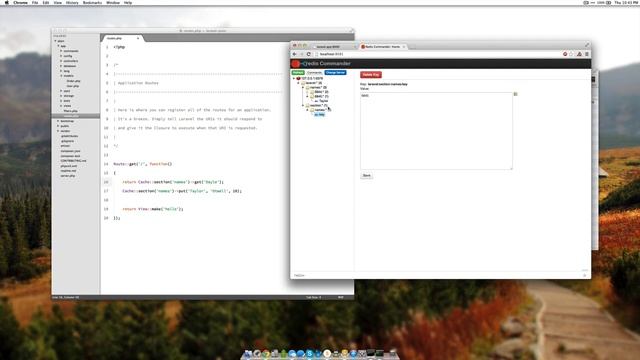Select the Redis Commander: Home browser tab

pos(382,47)
